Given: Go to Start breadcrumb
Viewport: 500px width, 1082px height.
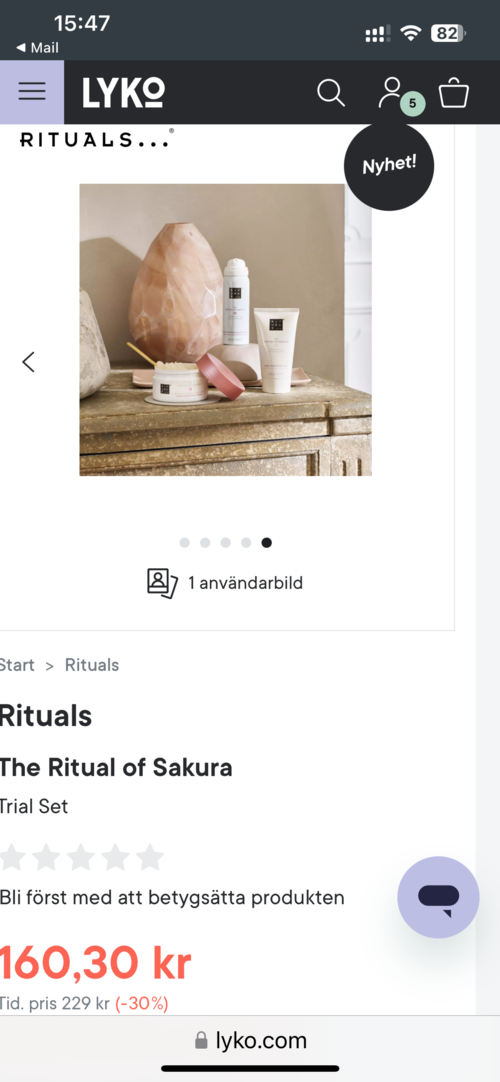Looking at the screenshot, I should coord(17,665).
